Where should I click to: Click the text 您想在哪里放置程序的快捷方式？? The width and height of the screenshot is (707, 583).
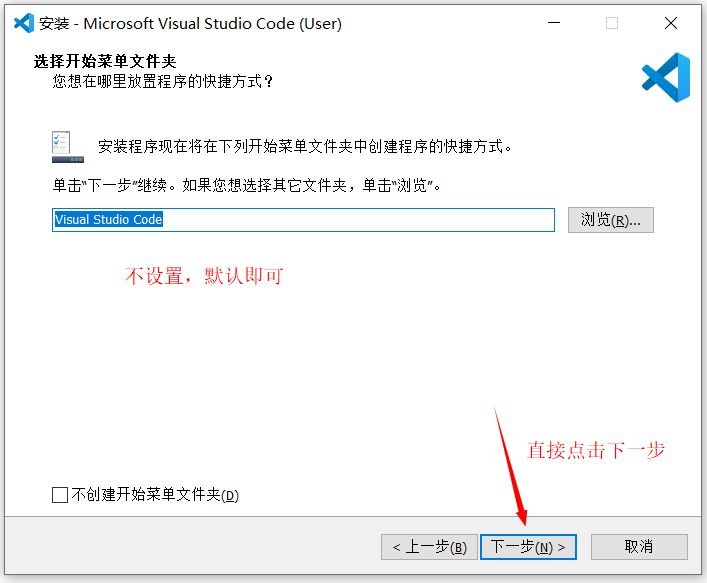(163, 81)
